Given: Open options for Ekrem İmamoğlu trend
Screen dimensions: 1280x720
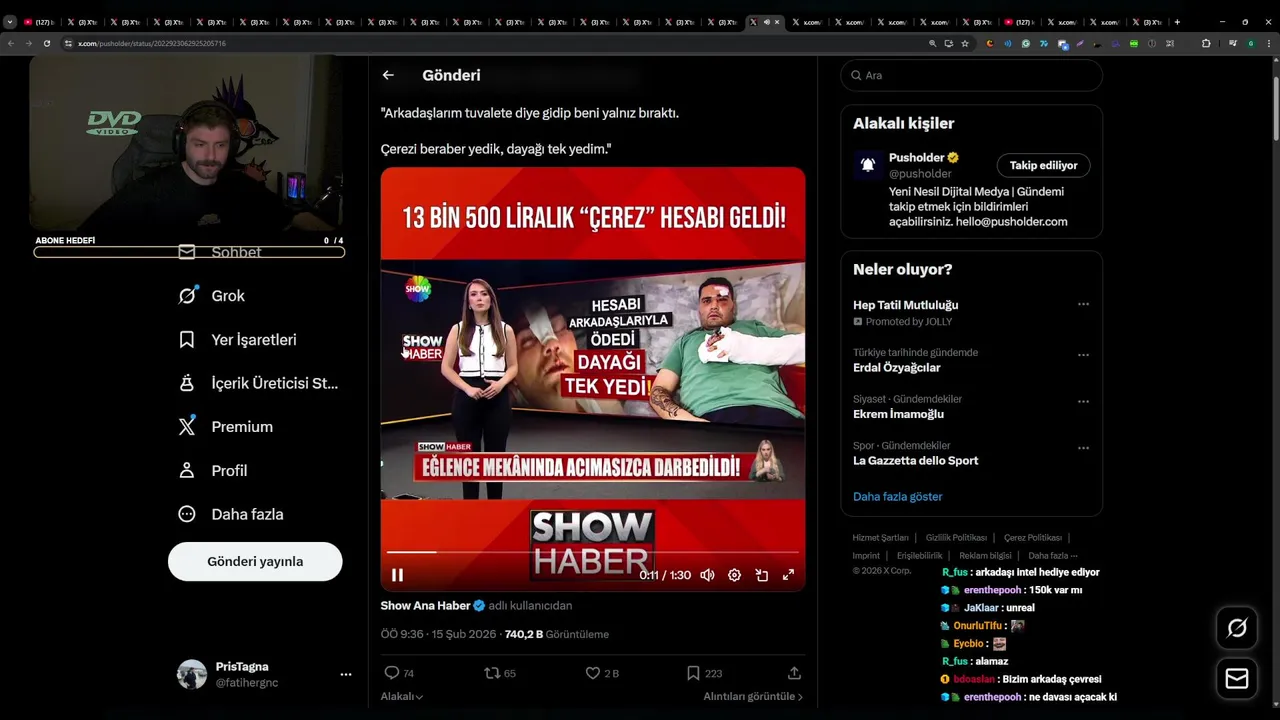Looking at the screenshot, I should (1083, 401).
